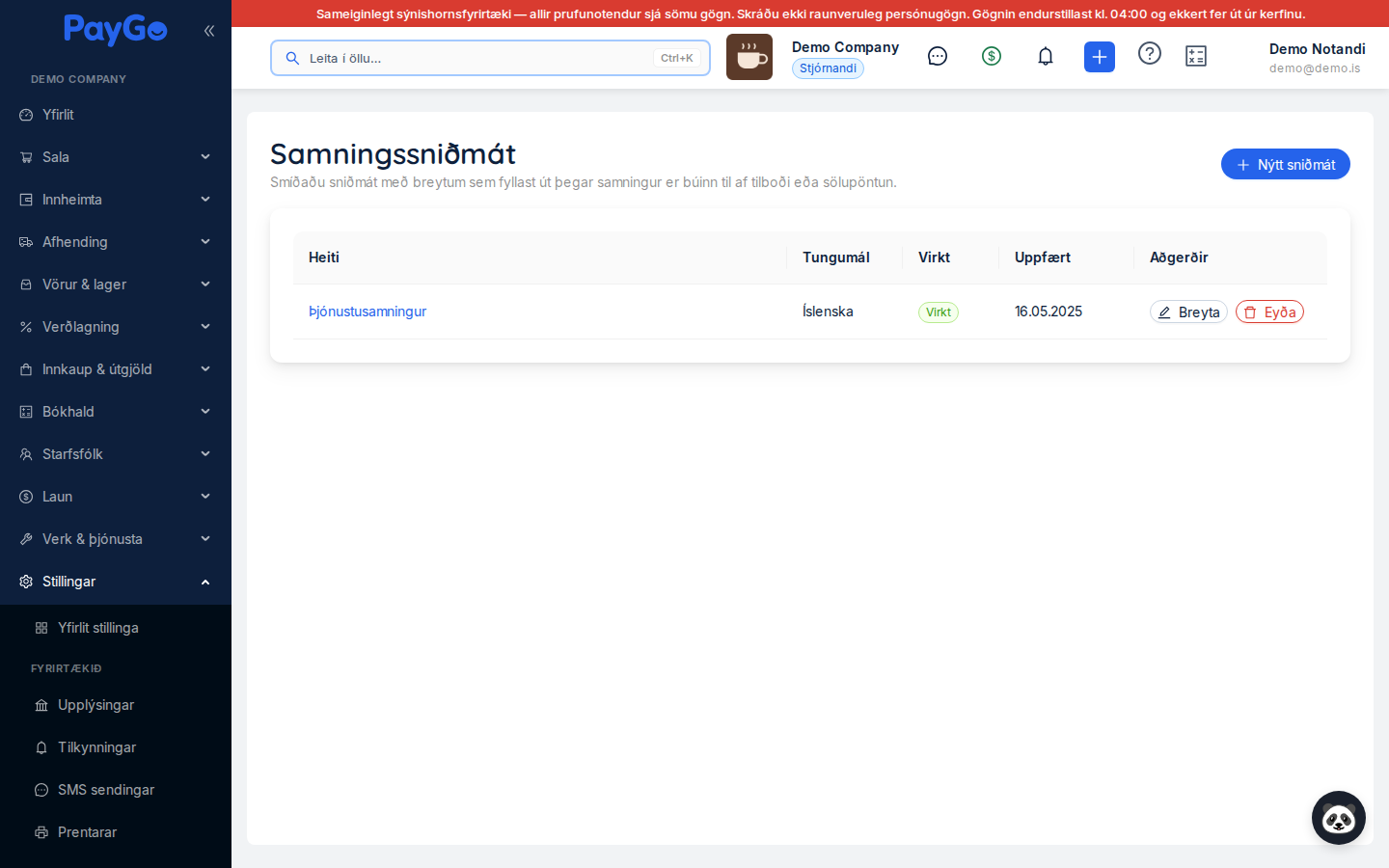The image size is (1389, 868).
Task: Open the Bókhald sidebar menu
Action: click(116, 412)
